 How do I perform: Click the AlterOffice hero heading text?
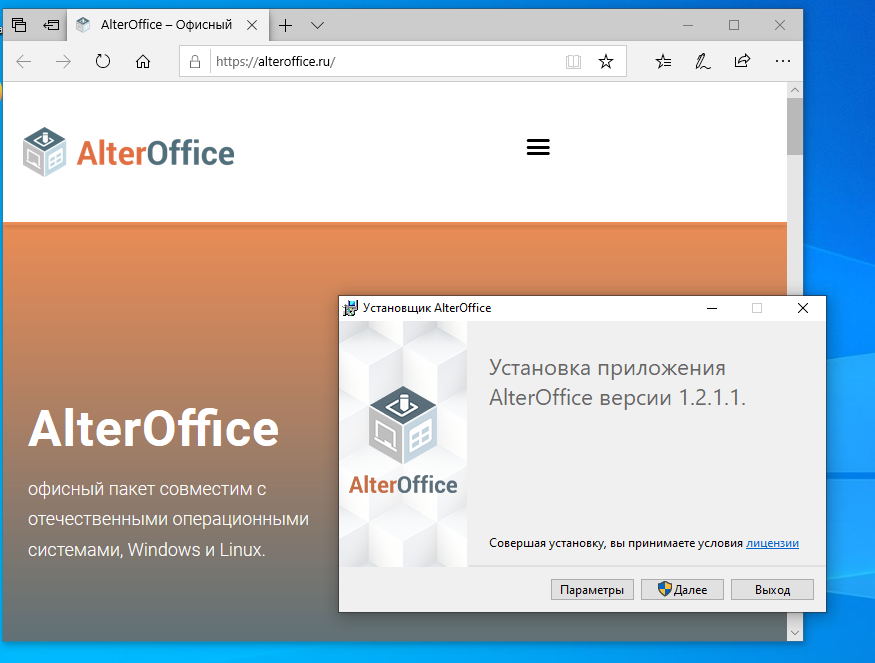[153, 429]
